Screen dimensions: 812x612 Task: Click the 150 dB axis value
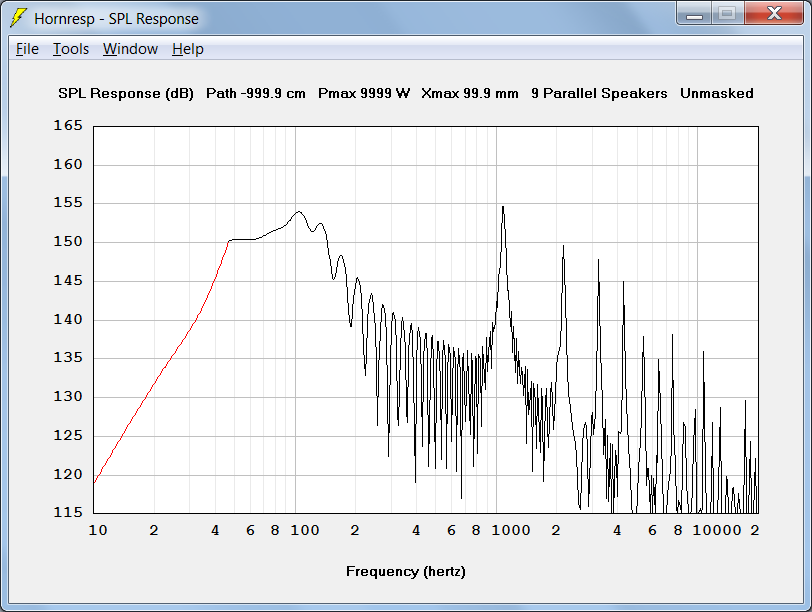point(68,241)
